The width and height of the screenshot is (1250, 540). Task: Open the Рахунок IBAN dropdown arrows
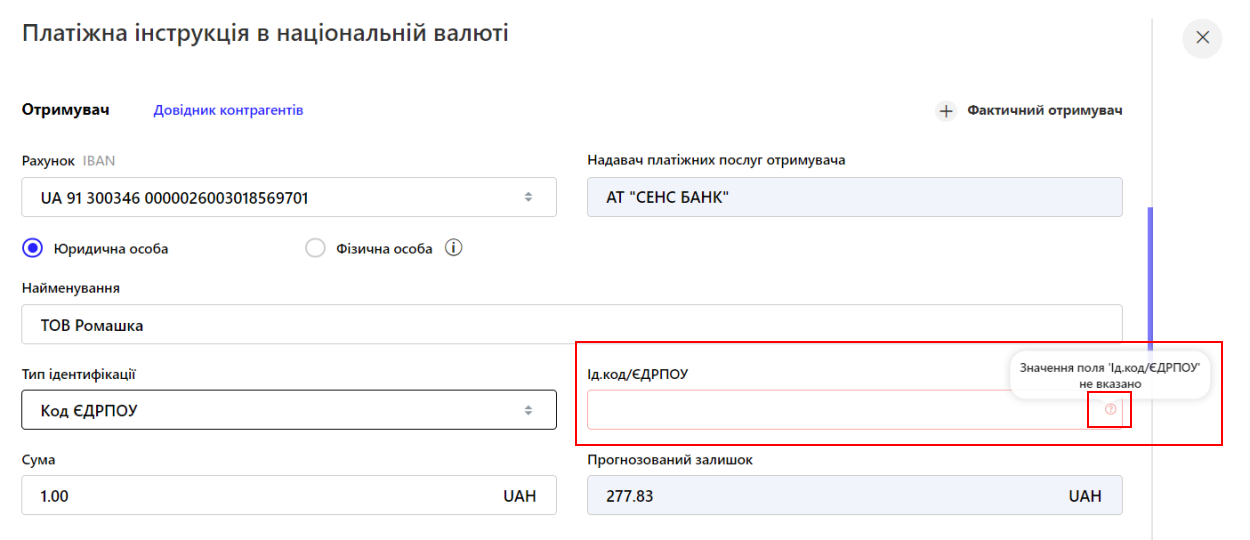point(529,197)
